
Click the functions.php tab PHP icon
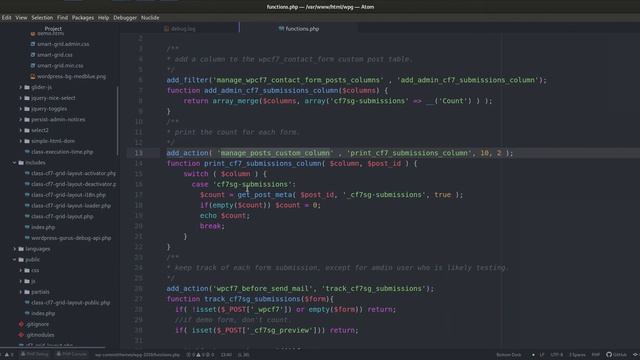pyautogui.click(x=281, y=29)
